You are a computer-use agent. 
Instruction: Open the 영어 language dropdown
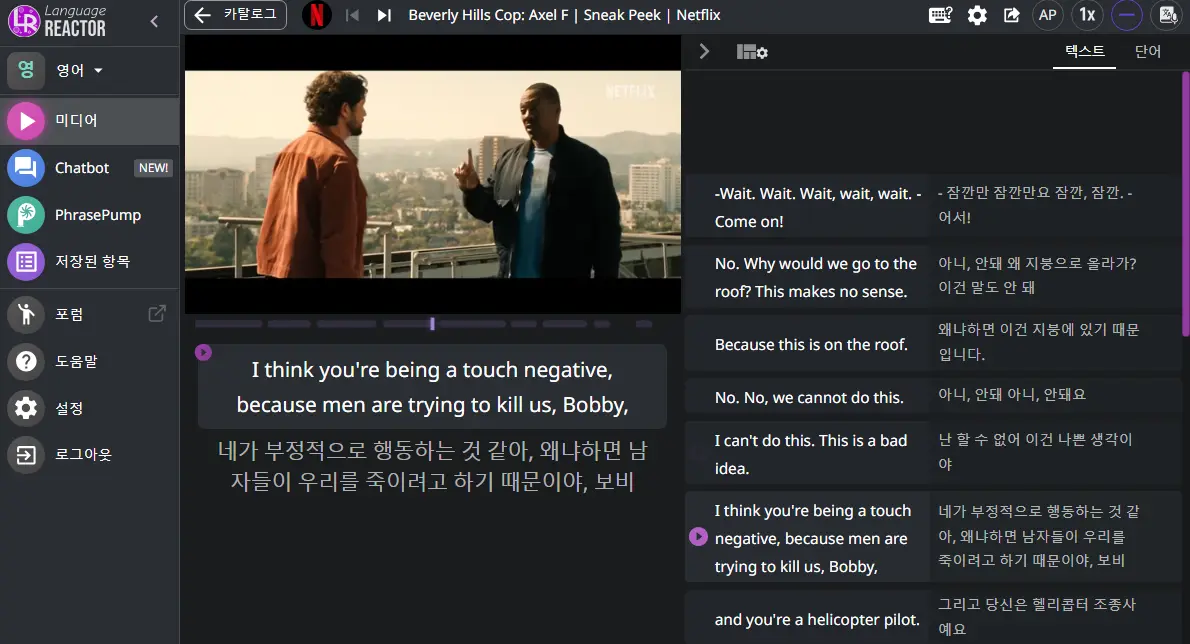[79, 71]
